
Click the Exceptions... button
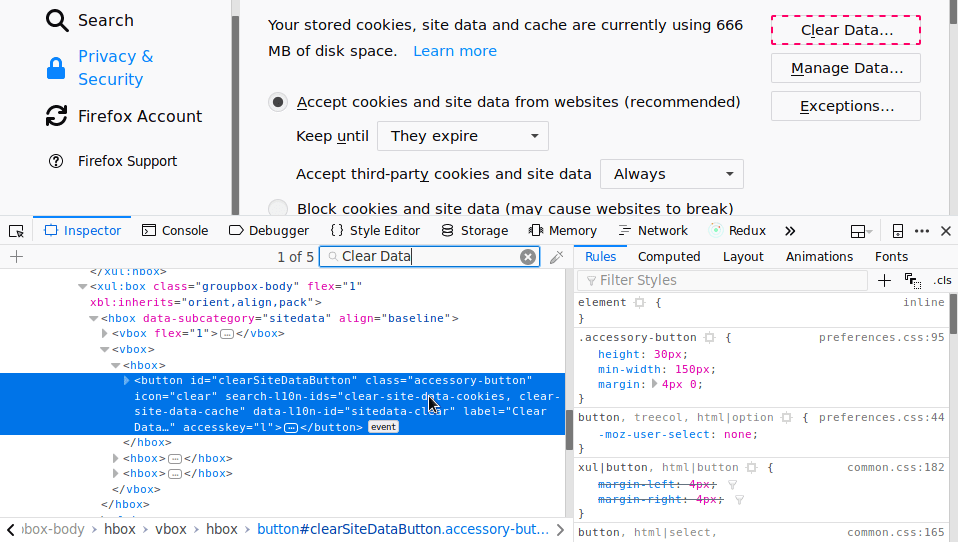[x=846, y=106]
